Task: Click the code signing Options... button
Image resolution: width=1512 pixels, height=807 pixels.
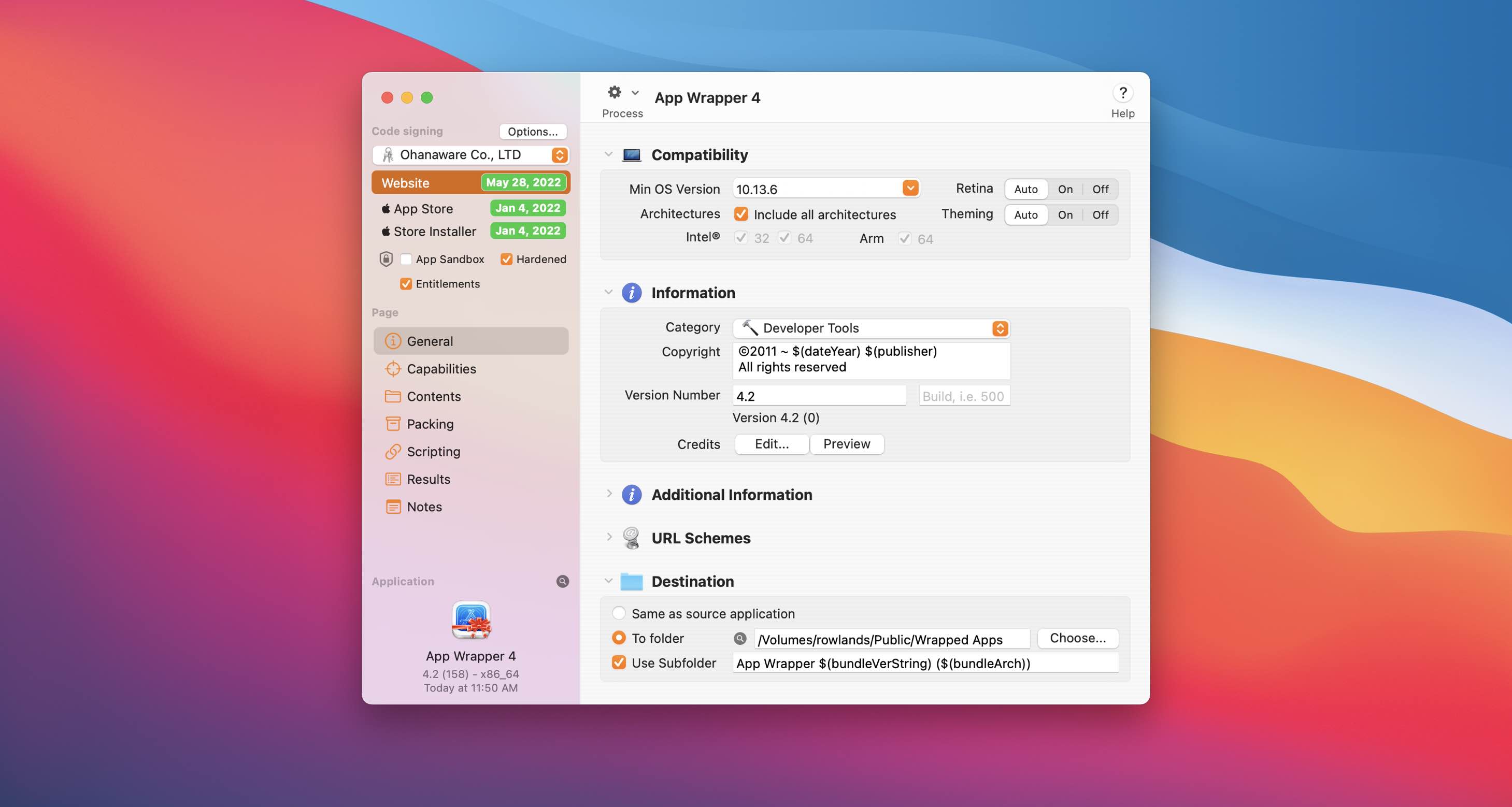Action: 532,132
